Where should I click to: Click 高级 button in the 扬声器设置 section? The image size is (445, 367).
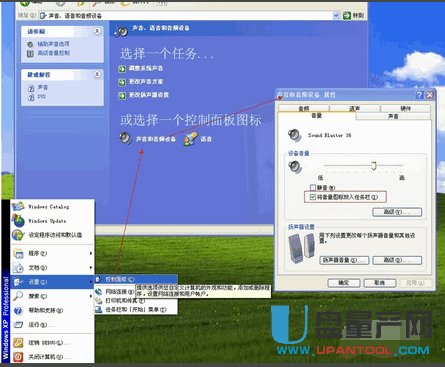pos(397,260)
